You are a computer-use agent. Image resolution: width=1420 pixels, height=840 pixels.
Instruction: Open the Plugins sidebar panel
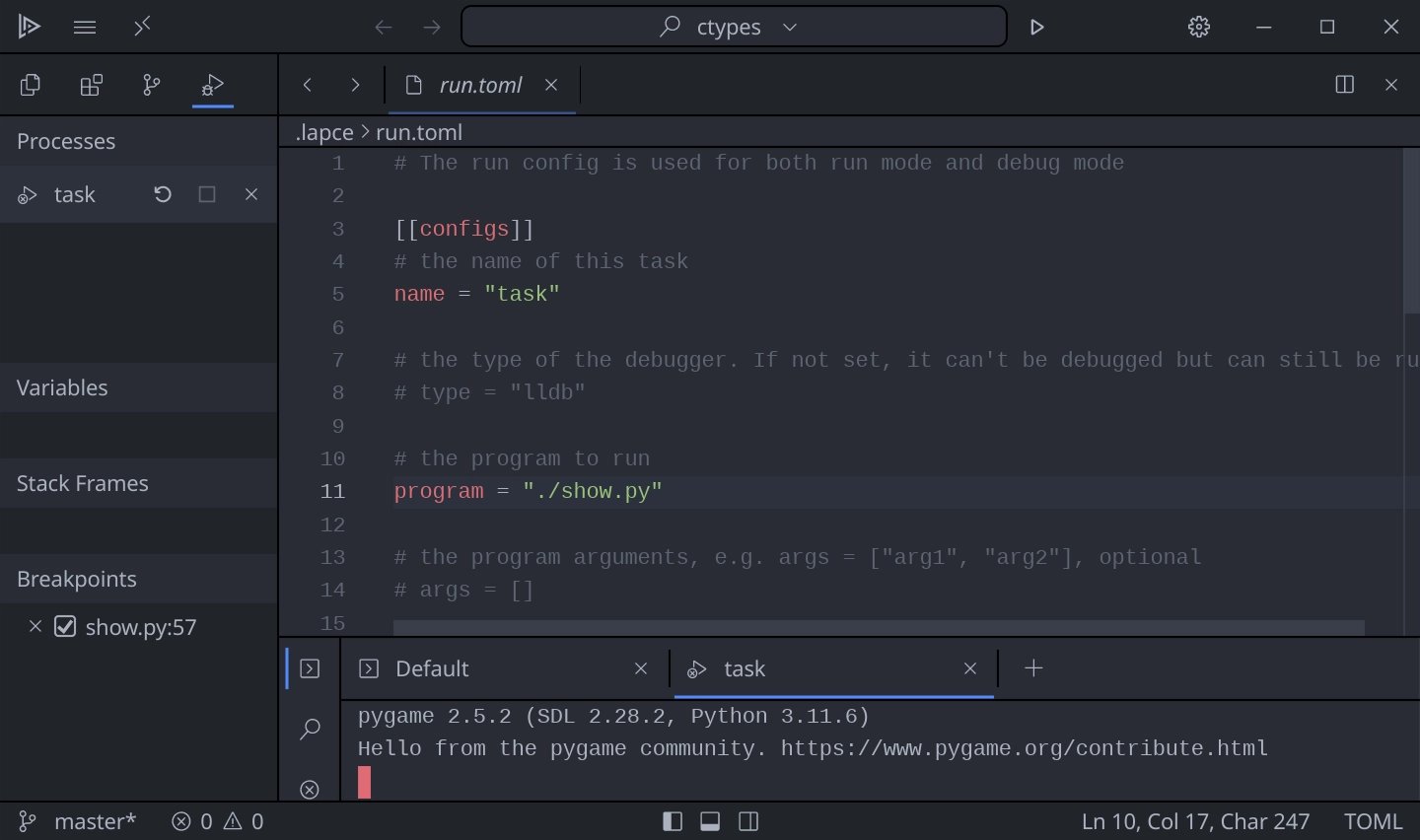[91, 86]
